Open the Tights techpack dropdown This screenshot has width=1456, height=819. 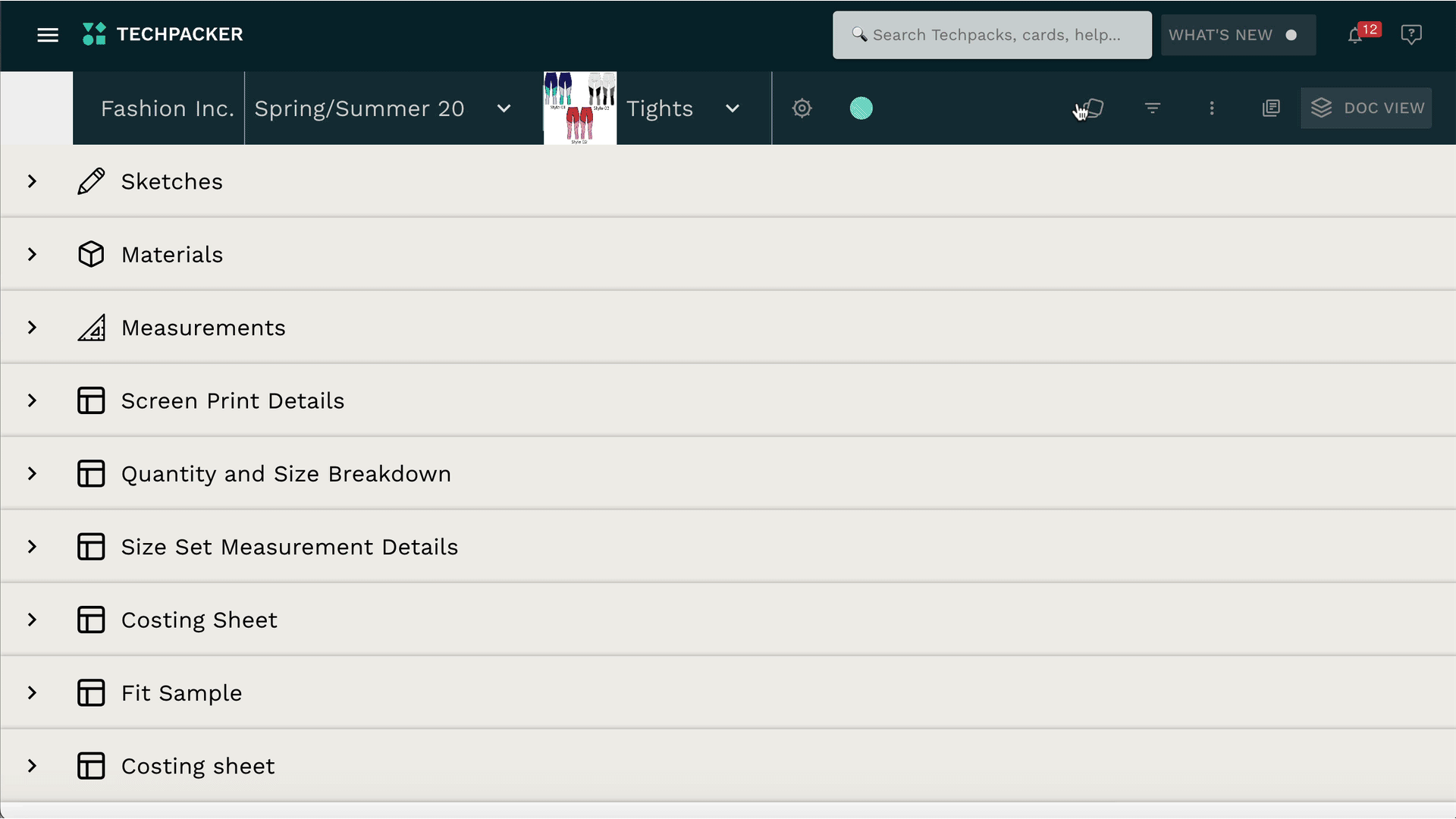[x=733, y=108]
